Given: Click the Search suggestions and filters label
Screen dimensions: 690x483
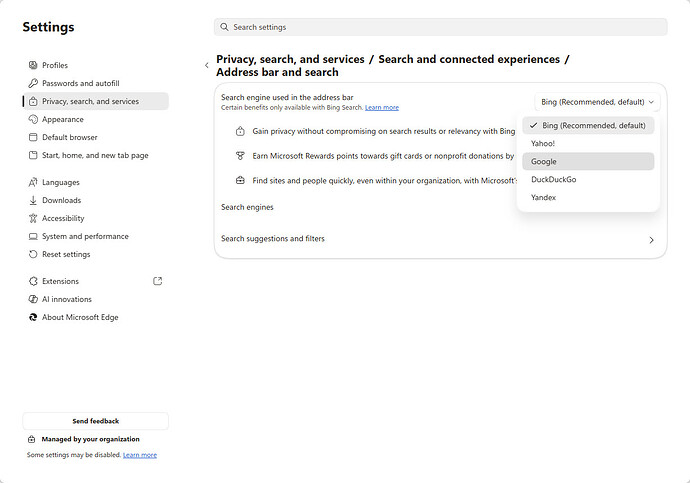Looking at the screenshot, I should (273, 238).
